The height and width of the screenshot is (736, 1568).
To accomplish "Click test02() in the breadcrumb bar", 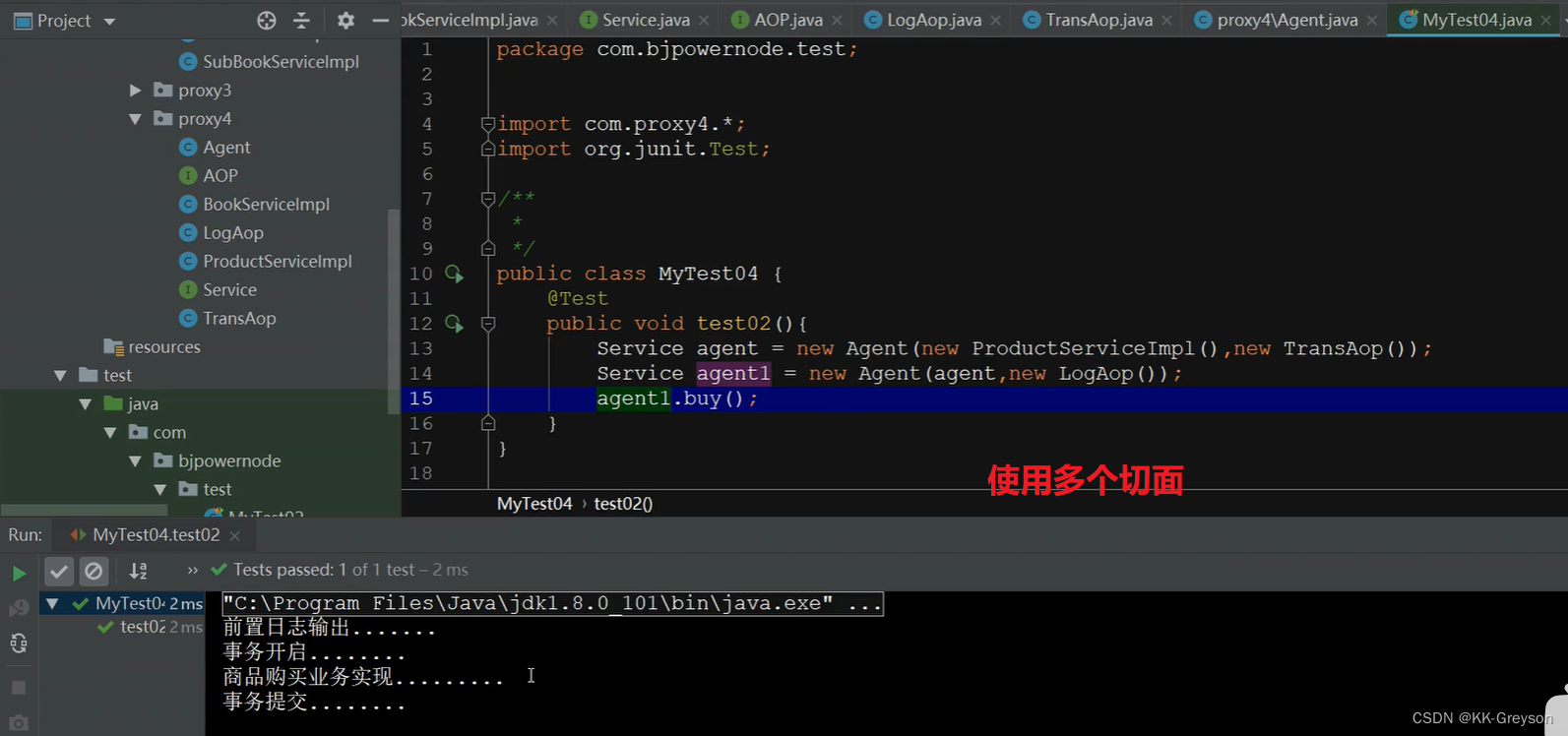I will pos(623,504).
